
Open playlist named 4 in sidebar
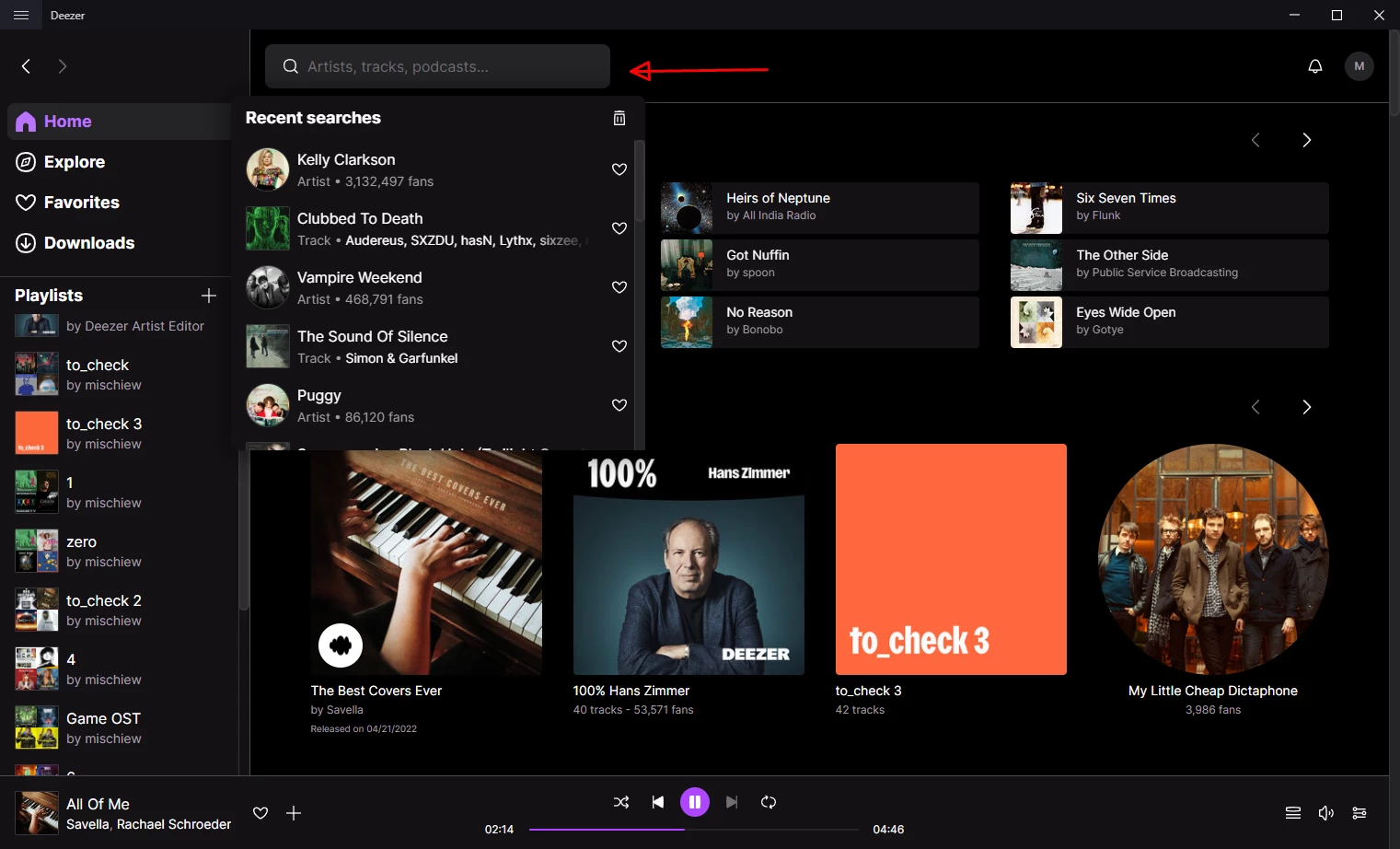pyautogui.click(x=120, y=669)
